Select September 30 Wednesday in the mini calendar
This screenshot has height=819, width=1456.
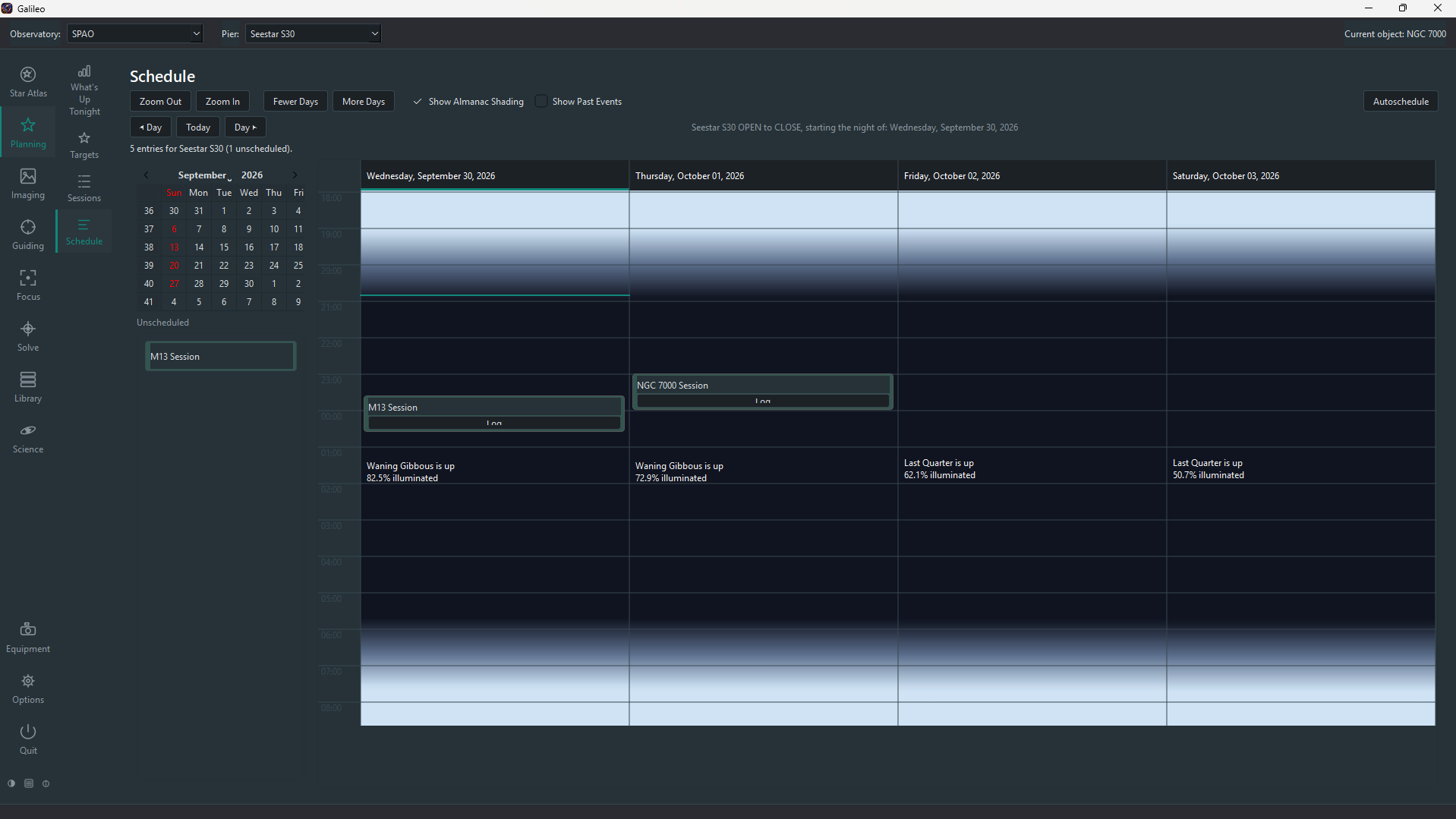[x=249, y=284]
